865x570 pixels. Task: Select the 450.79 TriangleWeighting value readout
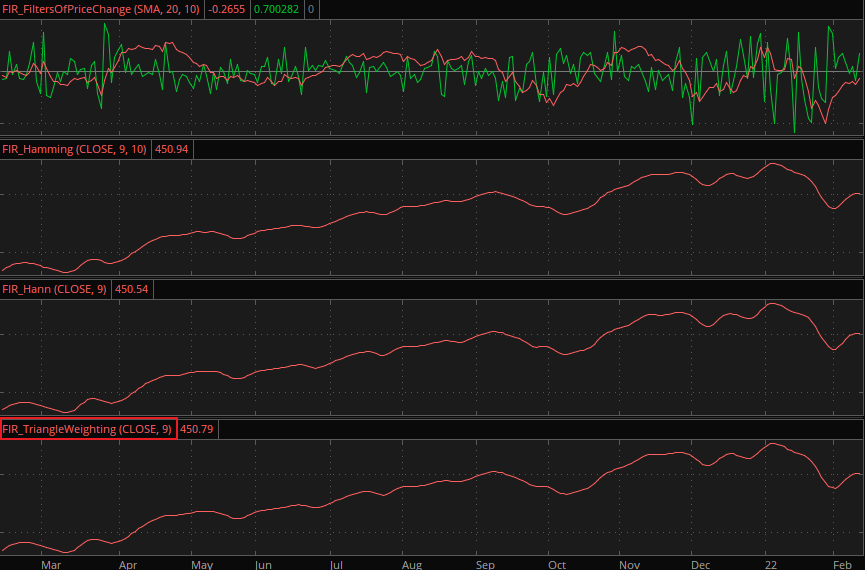[x=196, y=429]
